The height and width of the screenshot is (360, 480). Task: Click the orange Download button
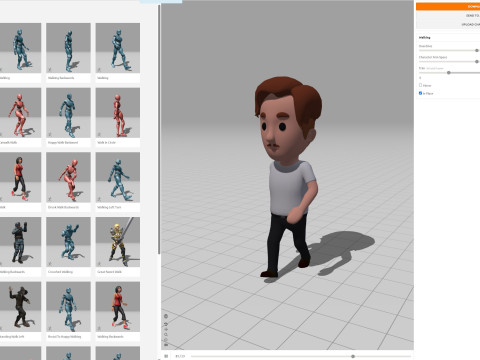(448, 6)
